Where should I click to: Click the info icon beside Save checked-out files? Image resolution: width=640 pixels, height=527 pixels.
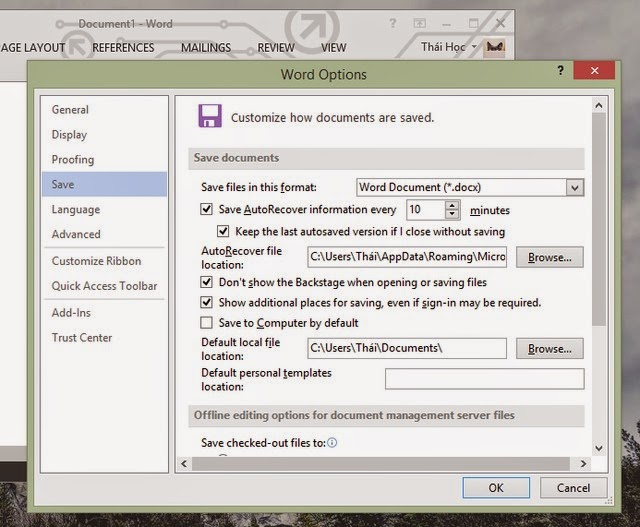coord(332,443)
